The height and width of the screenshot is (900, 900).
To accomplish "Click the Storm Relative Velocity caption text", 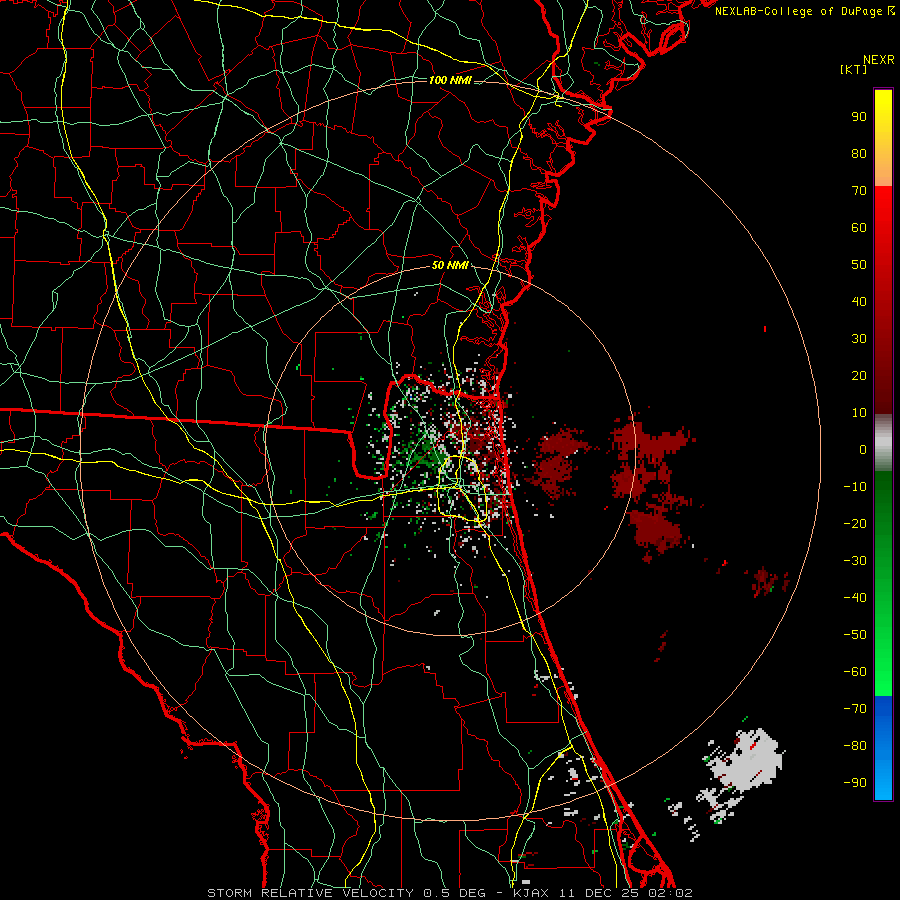I will pyautogui.click(x=450, y=893).
